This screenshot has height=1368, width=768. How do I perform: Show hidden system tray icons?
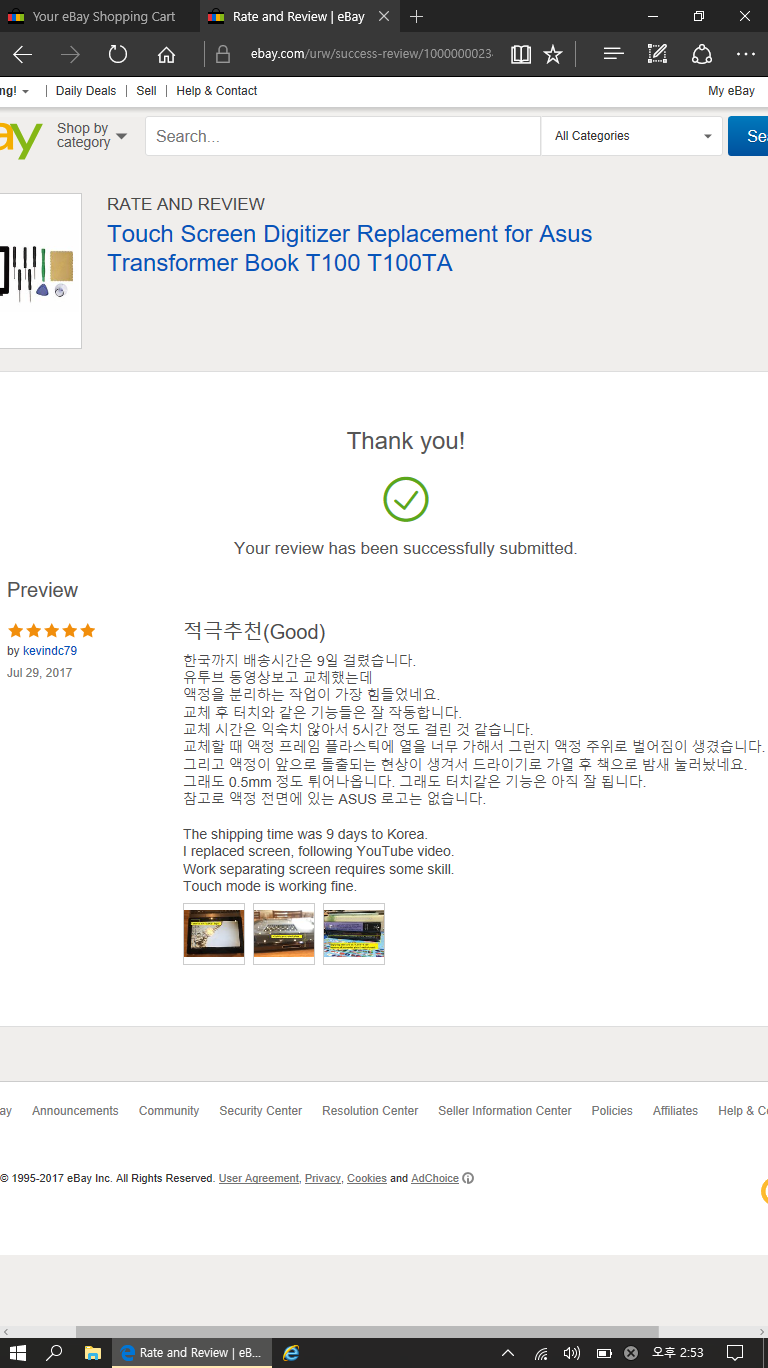pos(508,1353)
